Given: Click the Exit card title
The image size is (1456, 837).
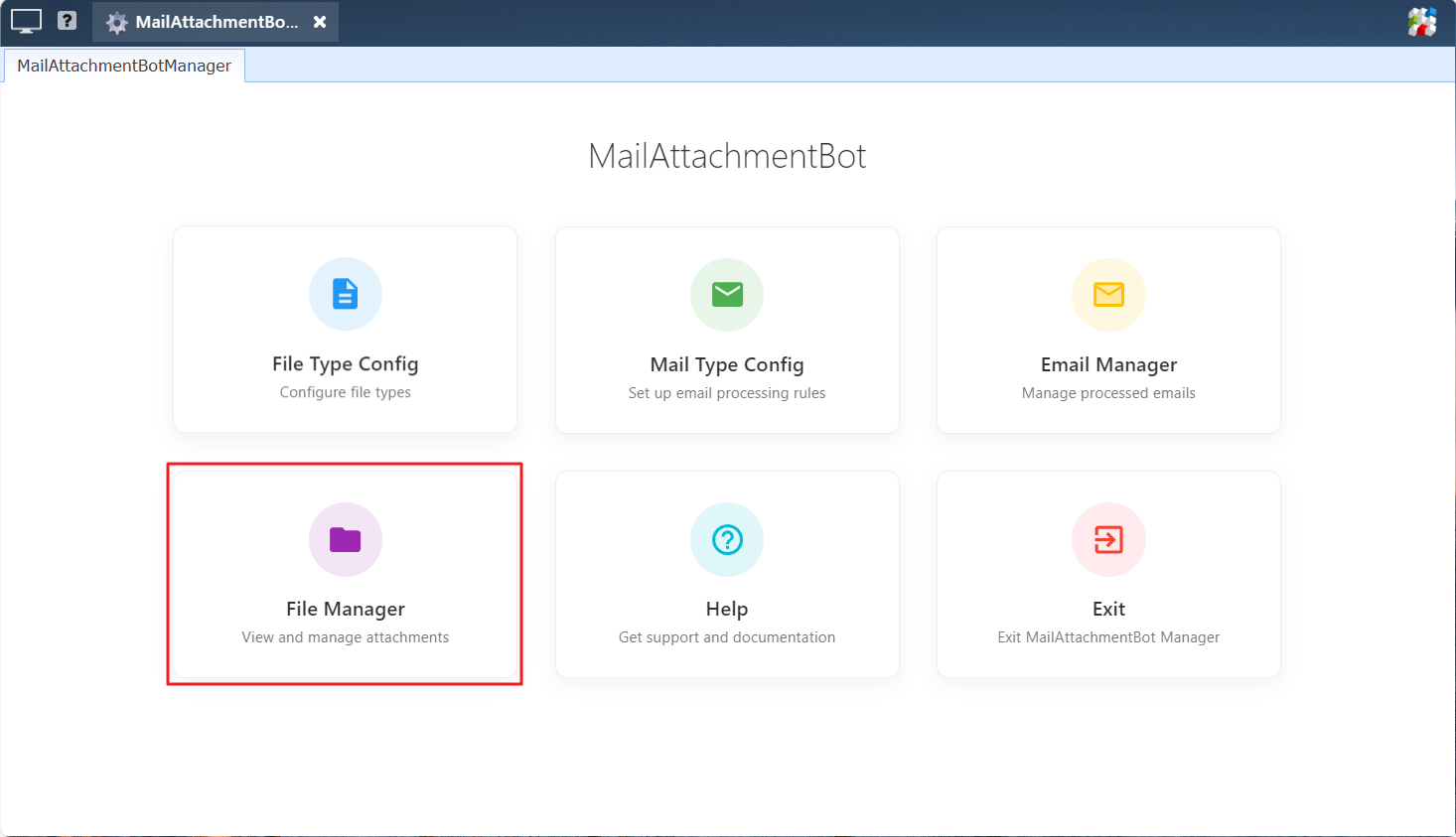Looking at the screenshot, I should click(1108, 610).
